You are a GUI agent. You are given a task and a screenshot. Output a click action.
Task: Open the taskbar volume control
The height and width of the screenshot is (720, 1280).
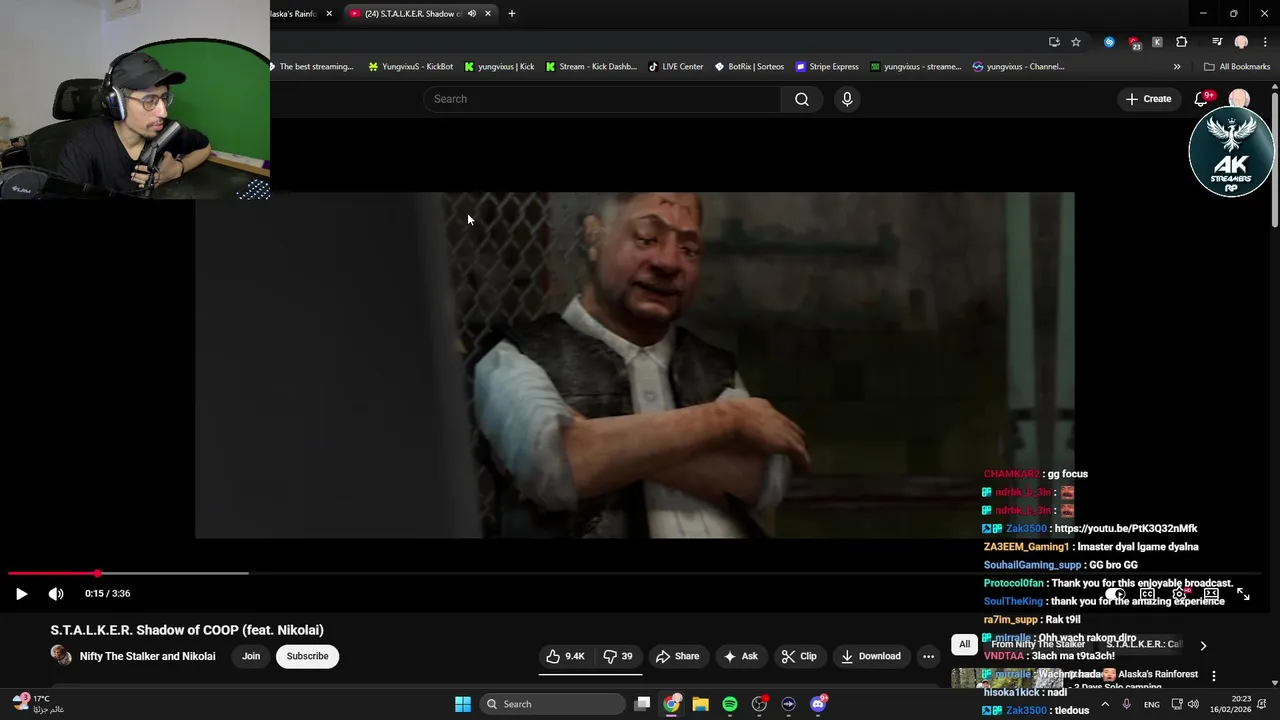[1193, 704]
